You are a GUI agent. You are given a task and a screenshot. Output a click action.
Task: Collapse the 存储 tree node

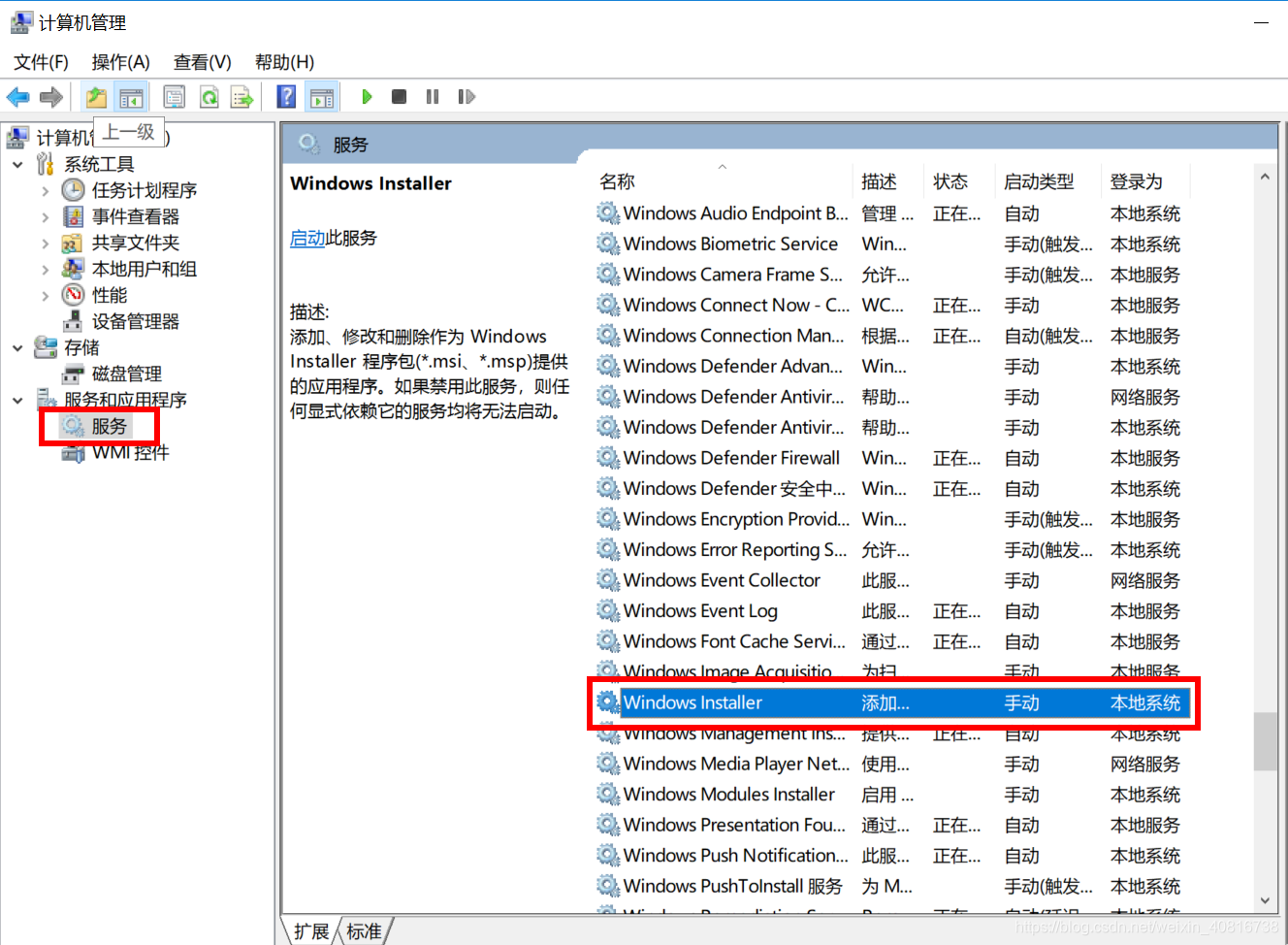[17, 347]
